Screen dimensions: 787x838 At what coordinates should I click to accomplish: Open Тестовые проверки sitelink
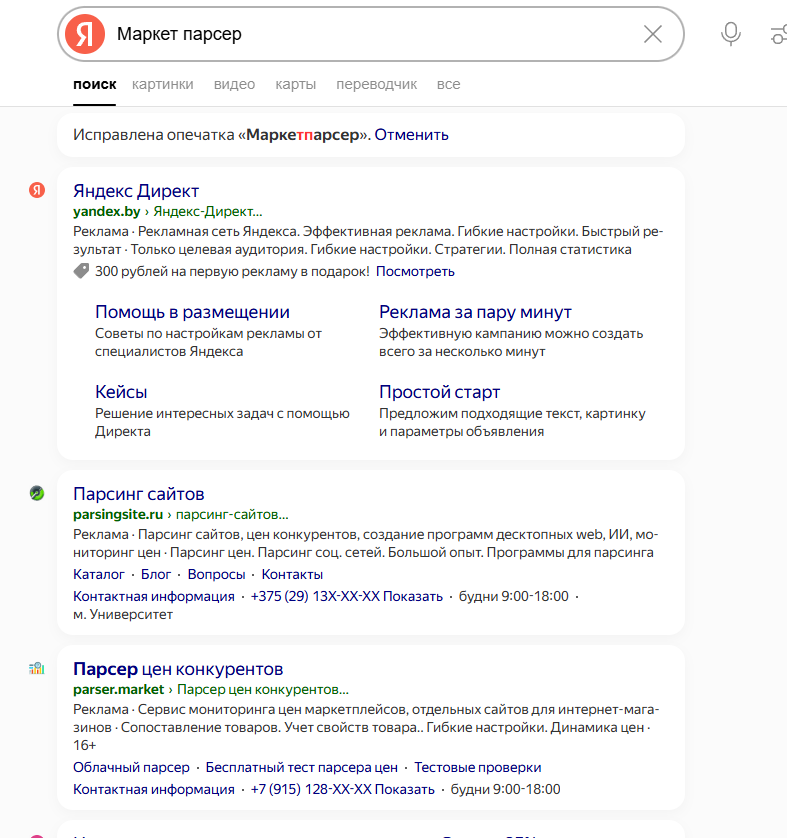(x=478, y=767)
